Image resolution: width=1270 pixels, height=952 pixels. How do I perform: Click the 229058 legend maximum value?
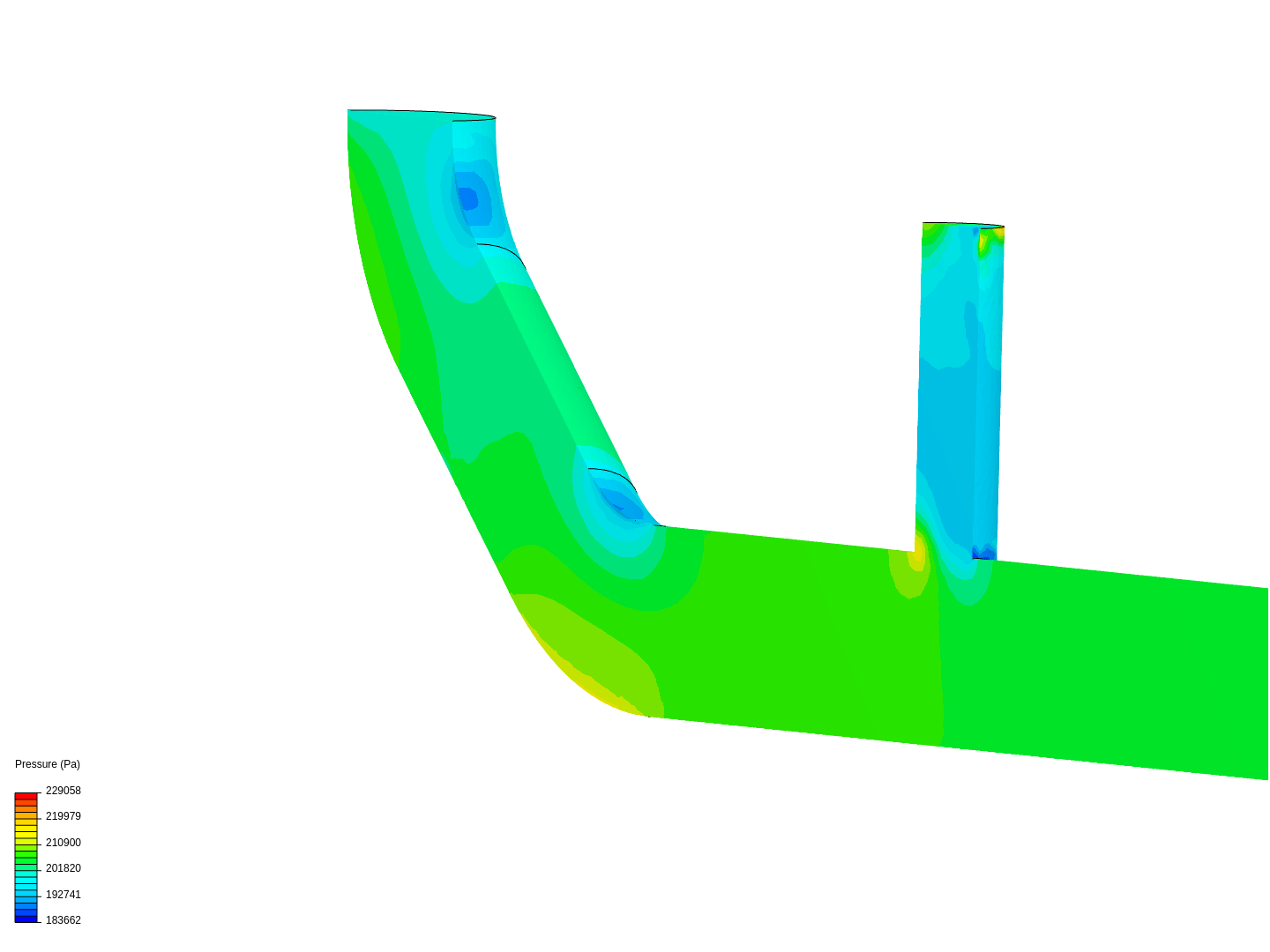[63, 791]
